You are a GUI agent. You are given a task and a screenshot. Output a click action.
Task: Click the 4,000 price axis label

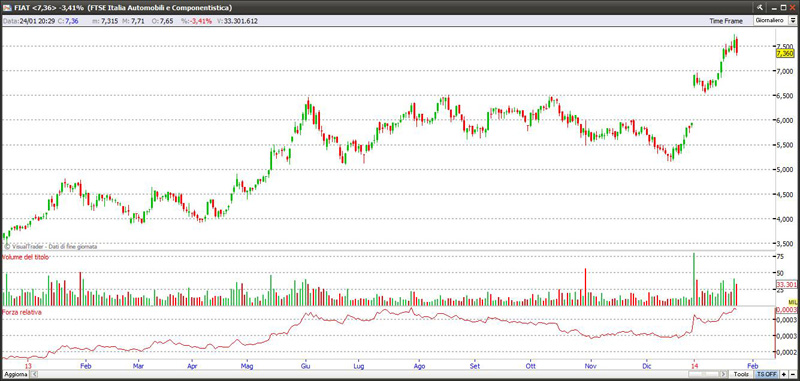786,220
